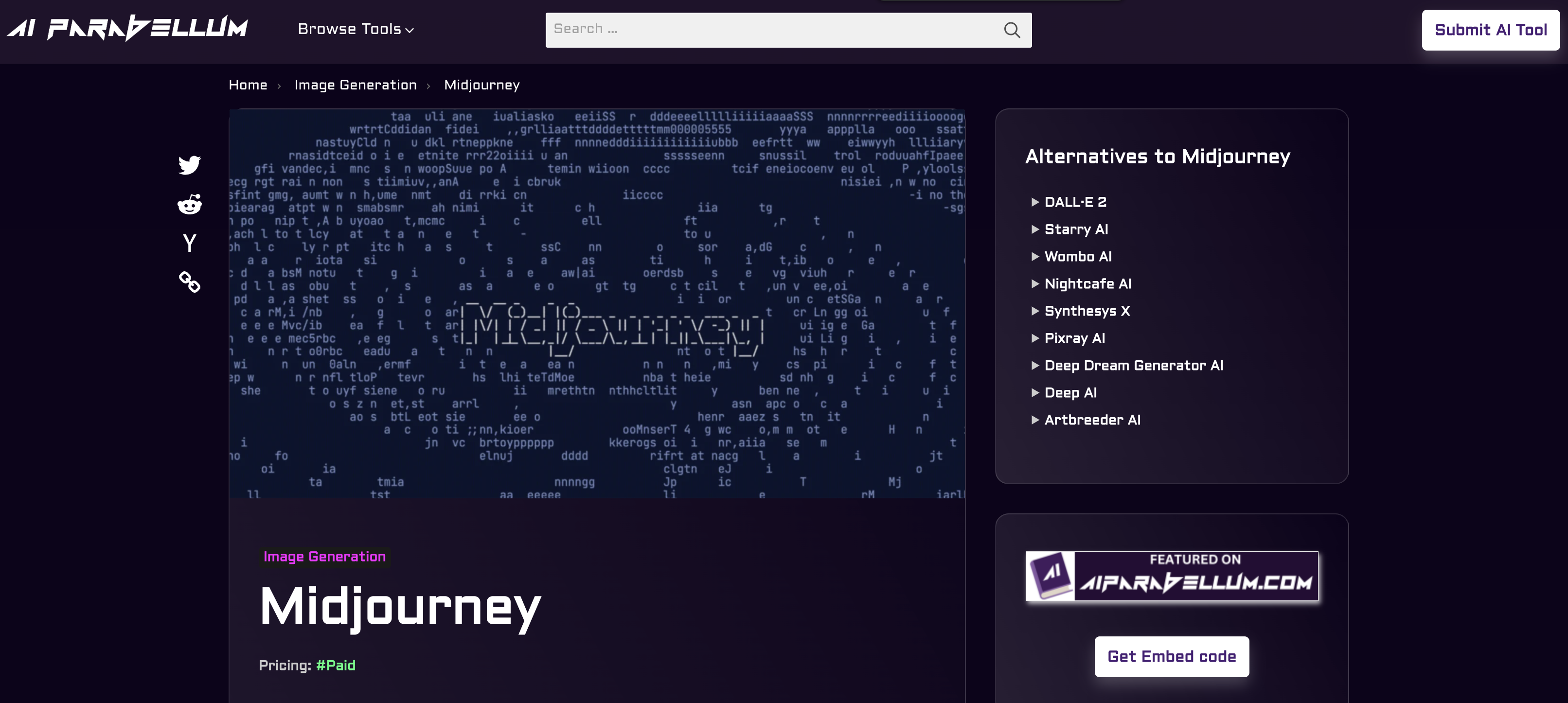Expand the DALL·E 2 alternative

pyautogui.click(x=1075, y=202)
